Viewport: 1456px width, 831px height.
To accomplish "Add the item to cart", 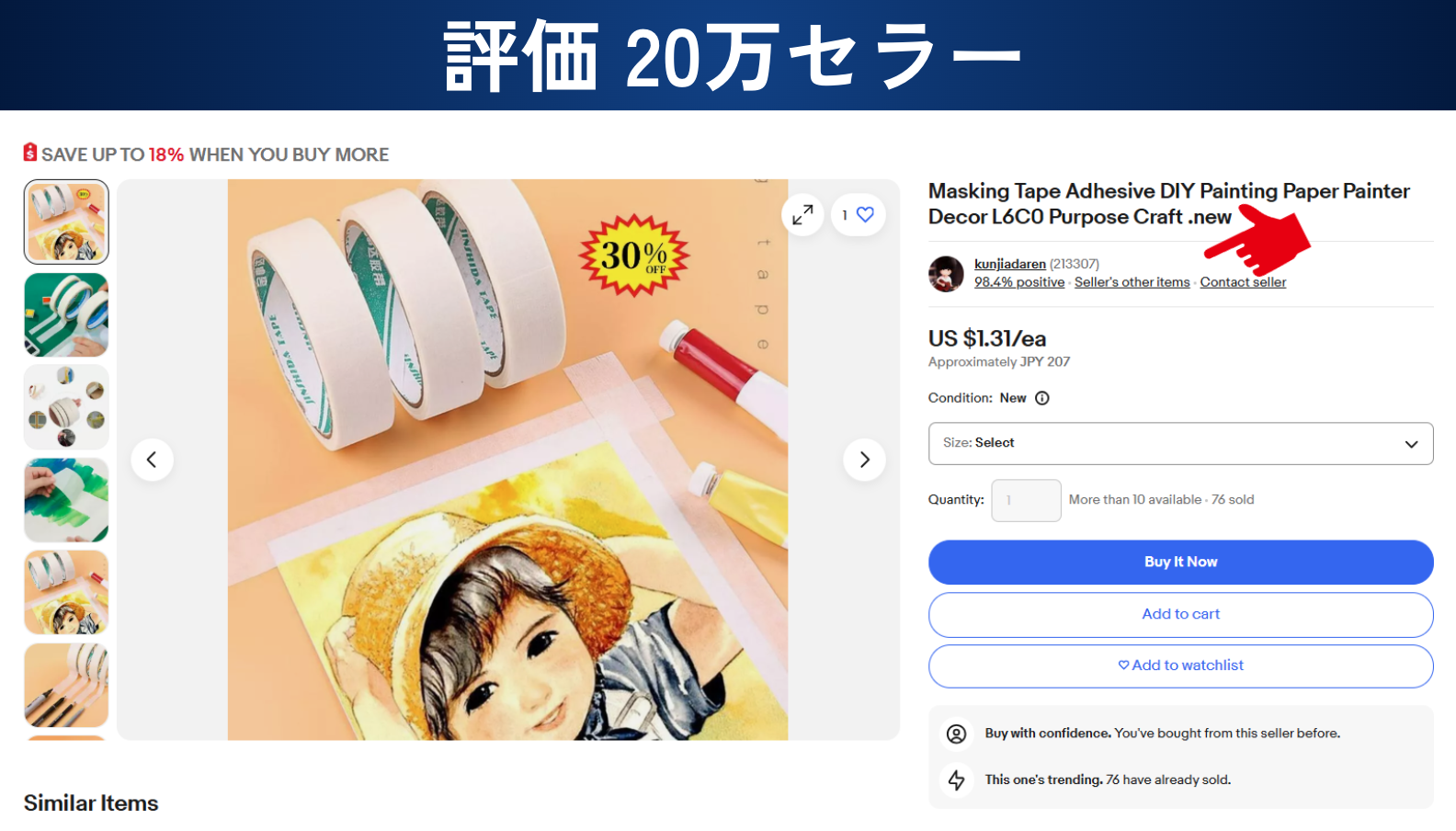I will [1180, 614].
